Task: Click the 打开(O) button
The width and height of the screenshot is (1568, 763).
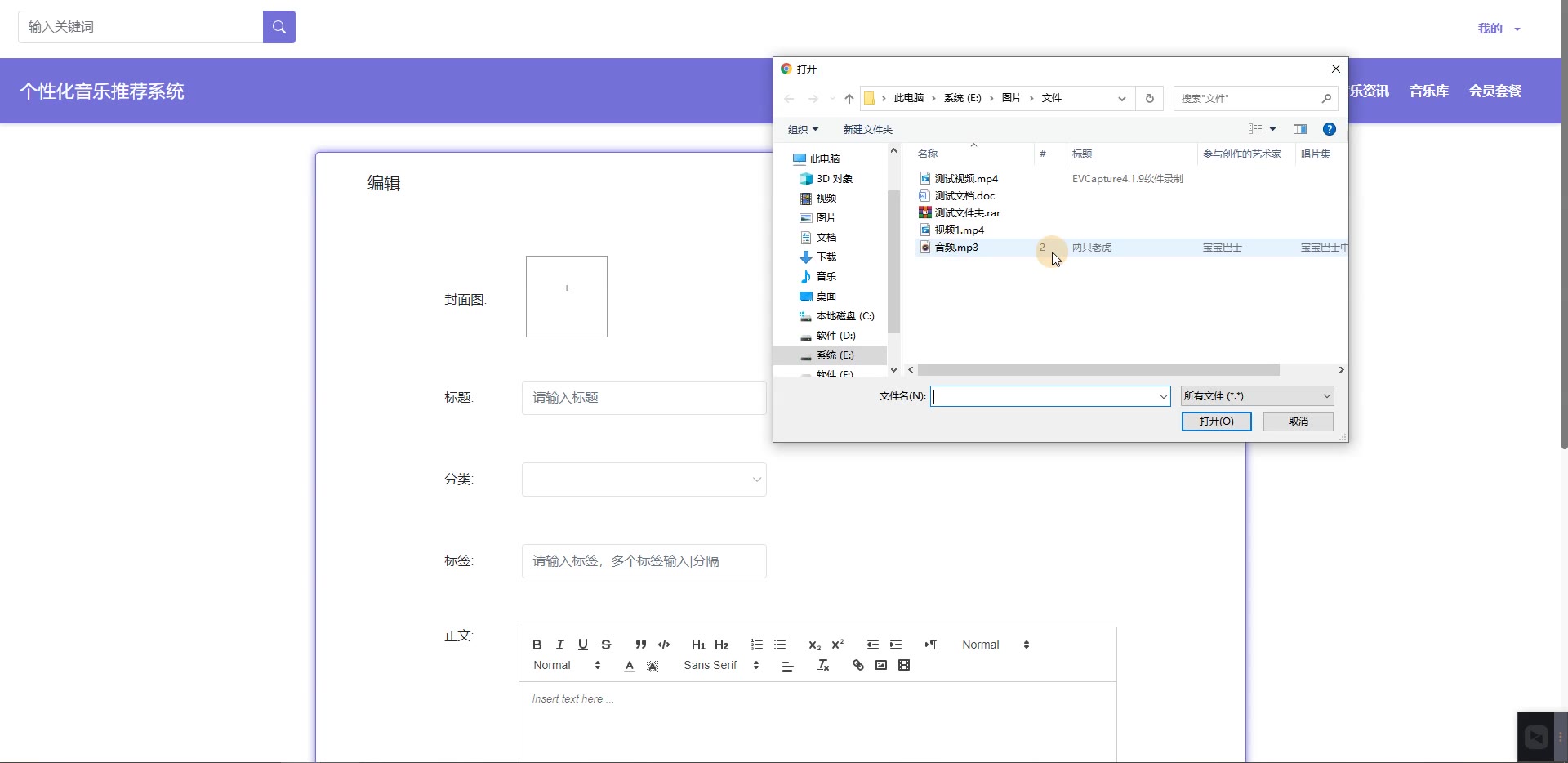Action: [x=1217, y=421]
